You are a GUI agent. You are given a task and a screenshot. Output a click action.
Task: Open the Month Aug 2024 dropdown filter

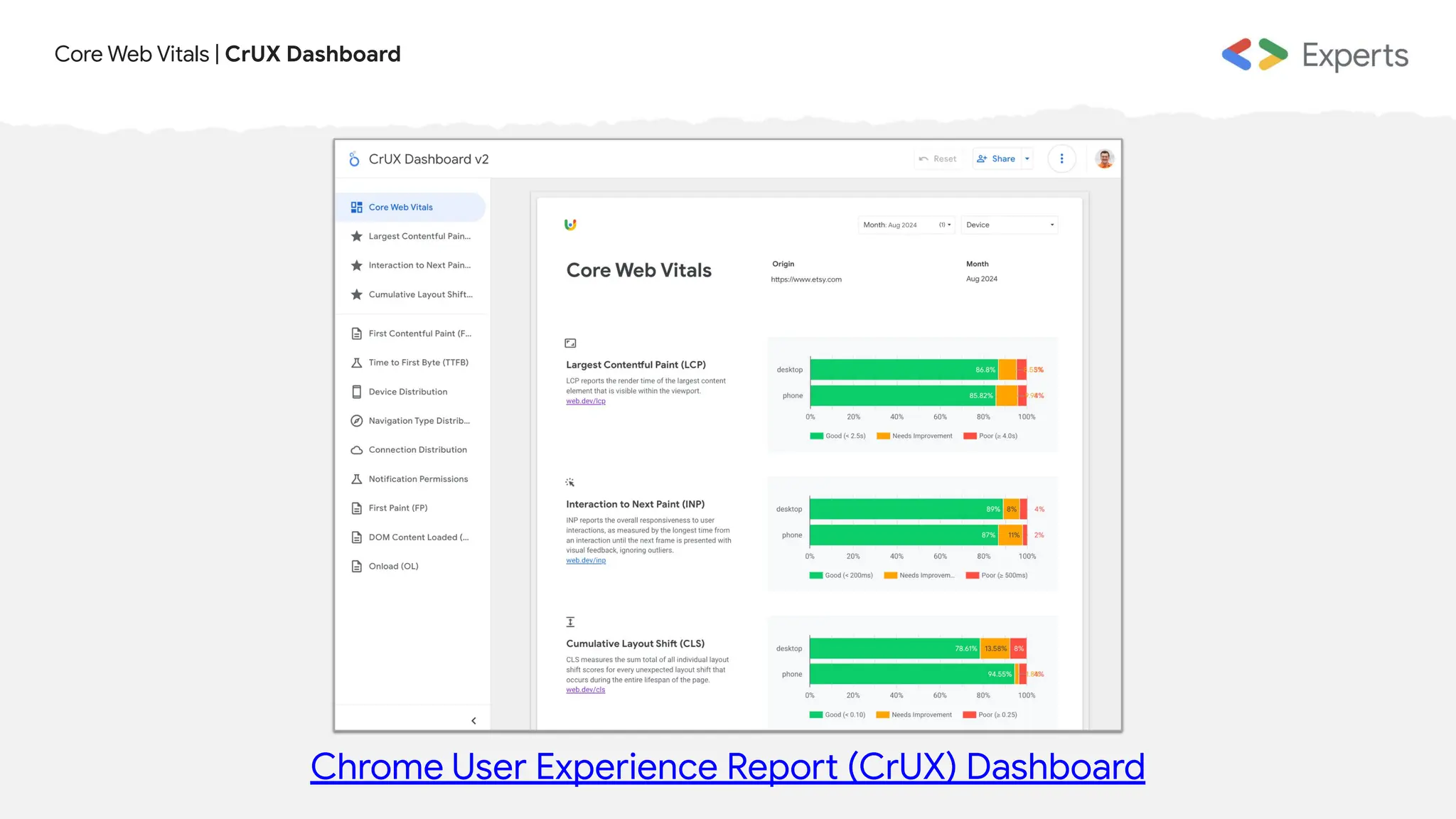[906, 225]
